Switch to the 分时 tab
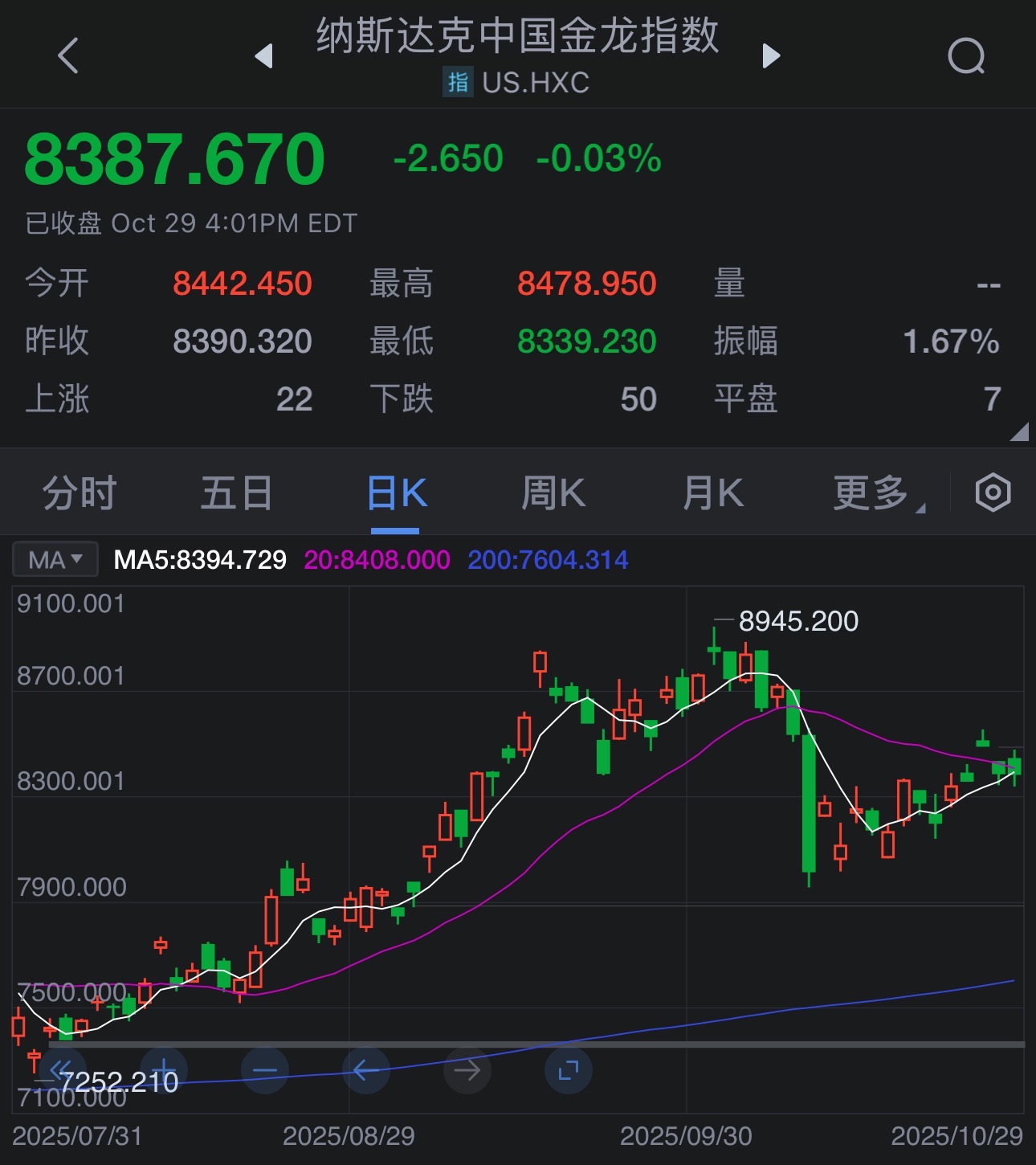This screenshot has width=1036, height=1165. [x=80, y=493]
